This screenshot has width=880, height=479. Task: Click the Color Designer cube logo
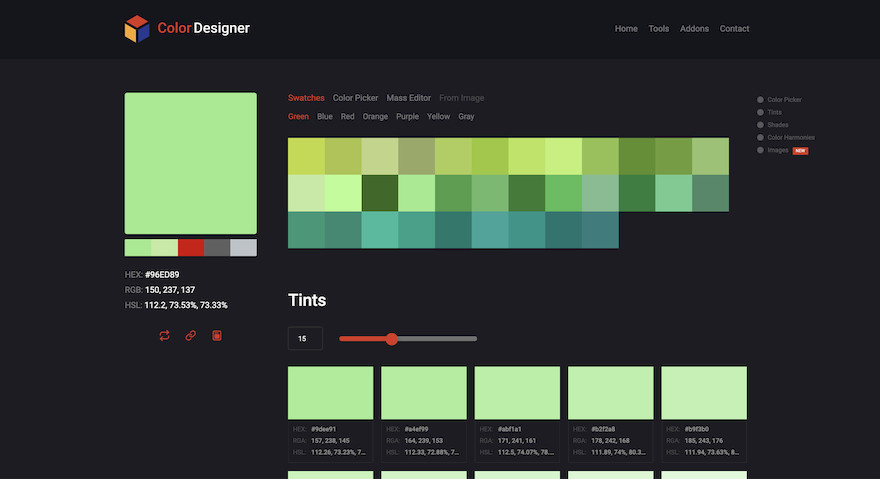[x=137, y=29]
